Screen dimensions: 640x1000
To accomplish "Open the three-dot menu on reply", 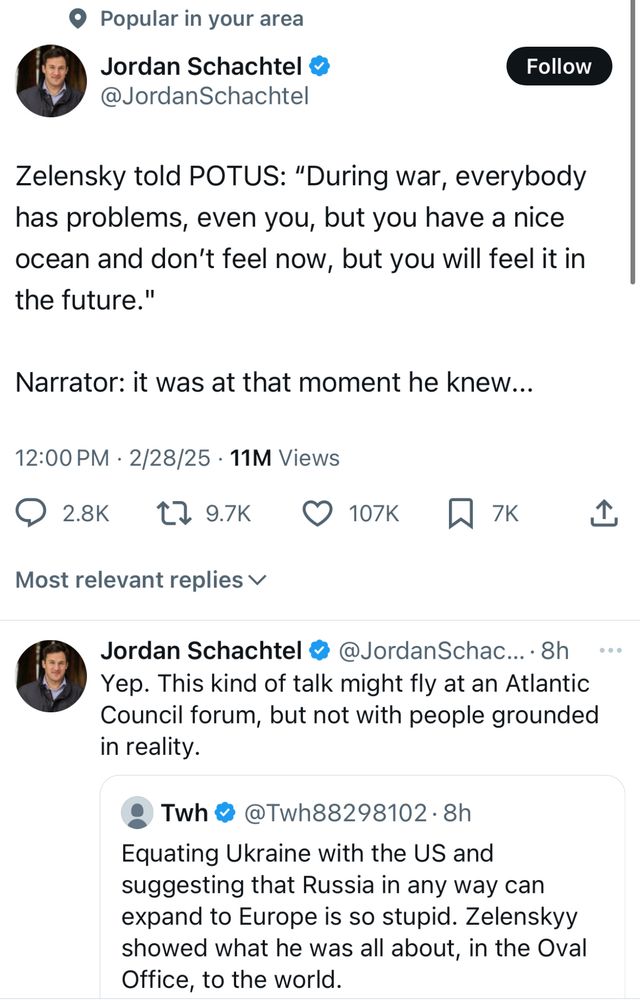I will pos(609,651).
